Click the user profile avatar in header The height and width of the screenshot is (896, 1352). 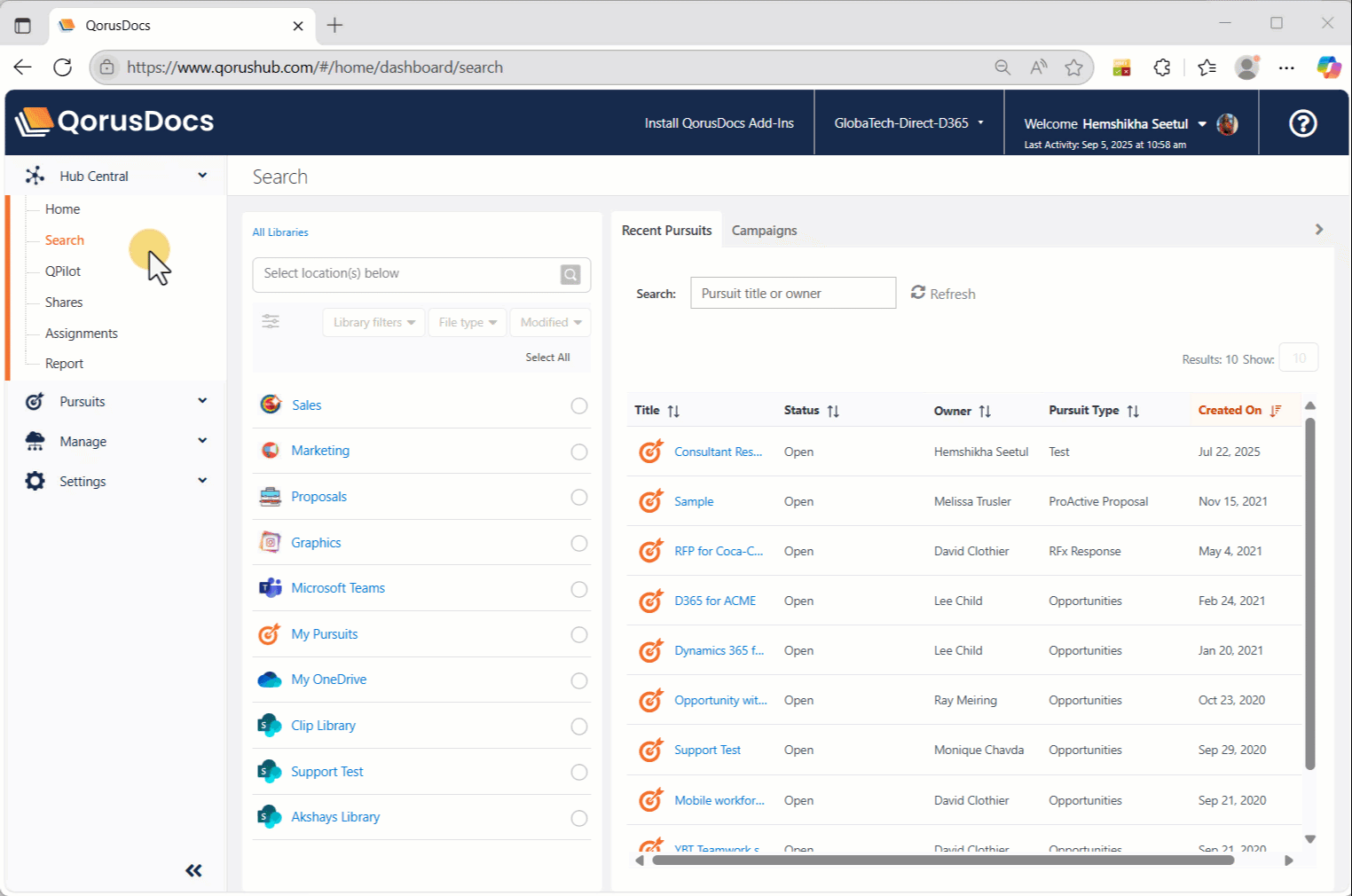tap(1228, 124)
